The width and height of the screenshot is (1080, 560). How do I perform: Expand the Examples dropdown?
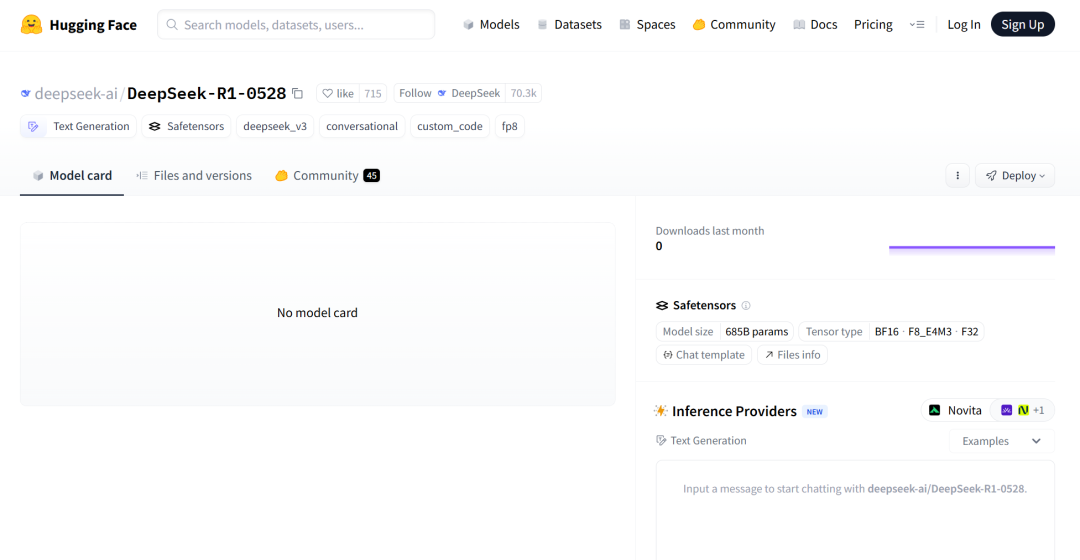[x=1001, y=441]
